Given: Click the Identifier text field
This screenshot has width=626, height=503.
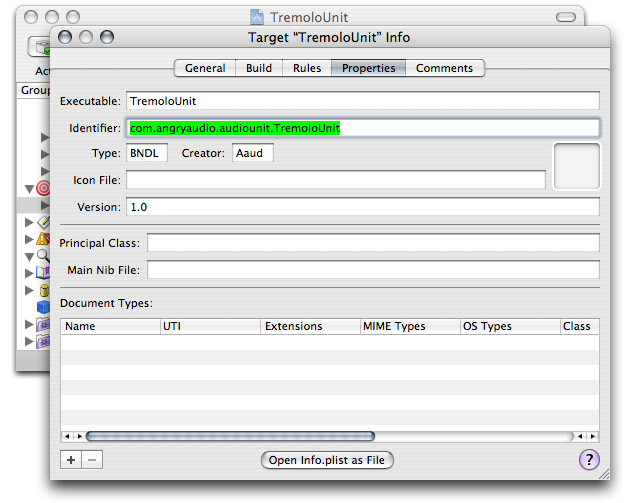Looking at the screenshot, I should click(x=362, y=128).
